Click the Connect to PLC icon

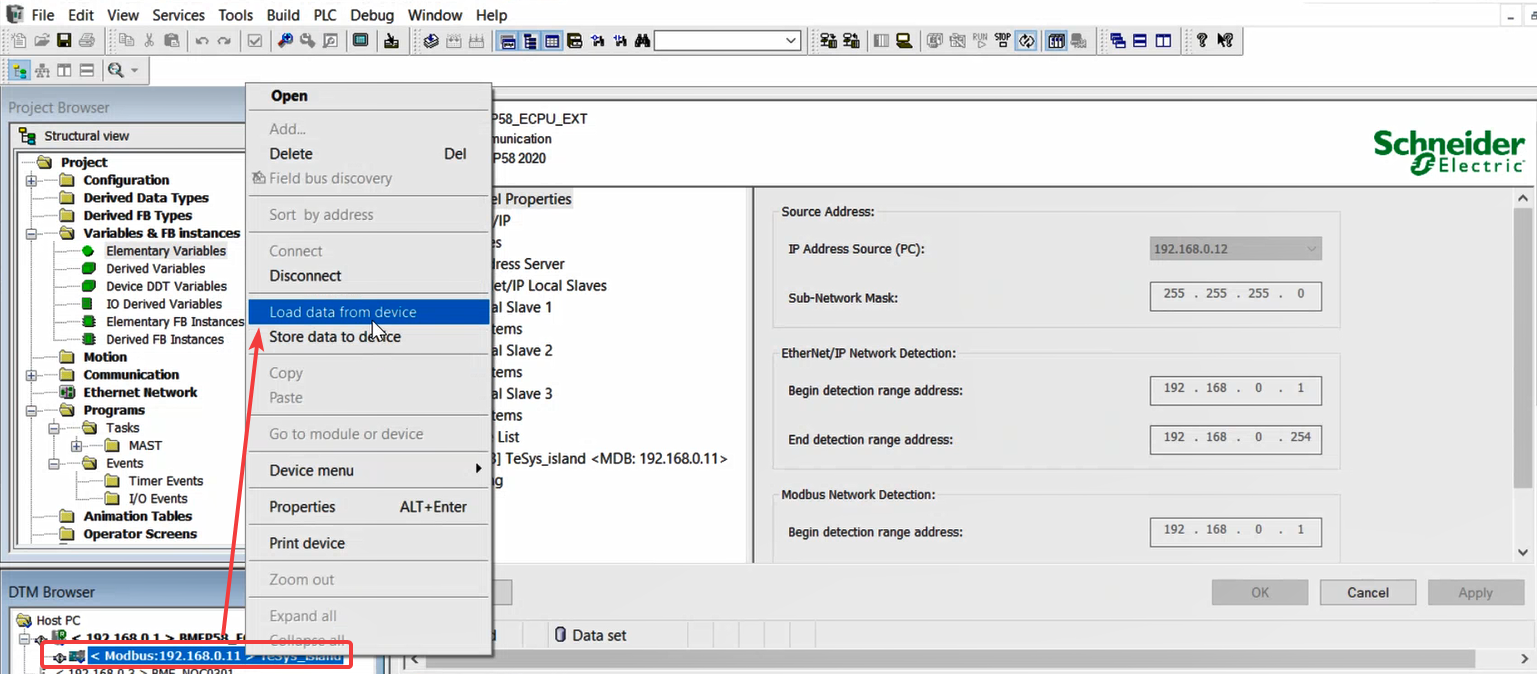click(x=828, y=41)
